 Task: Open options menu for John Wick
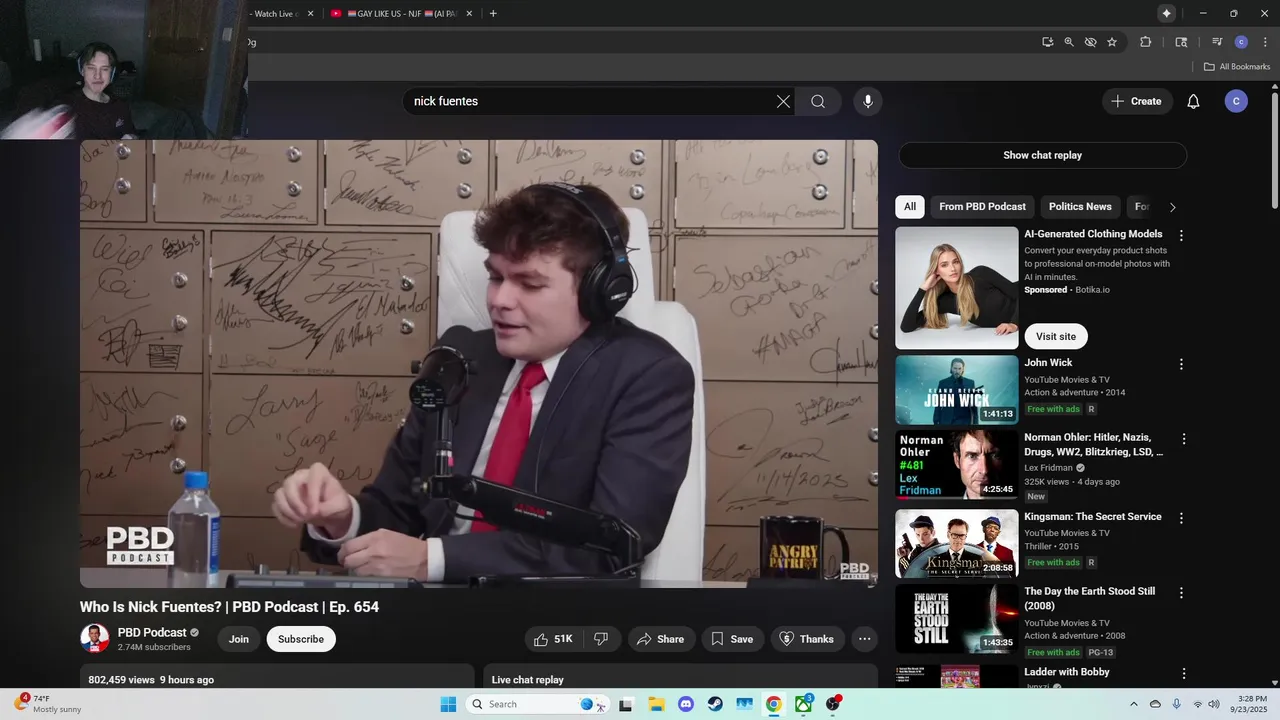(x=1181, y=365)
